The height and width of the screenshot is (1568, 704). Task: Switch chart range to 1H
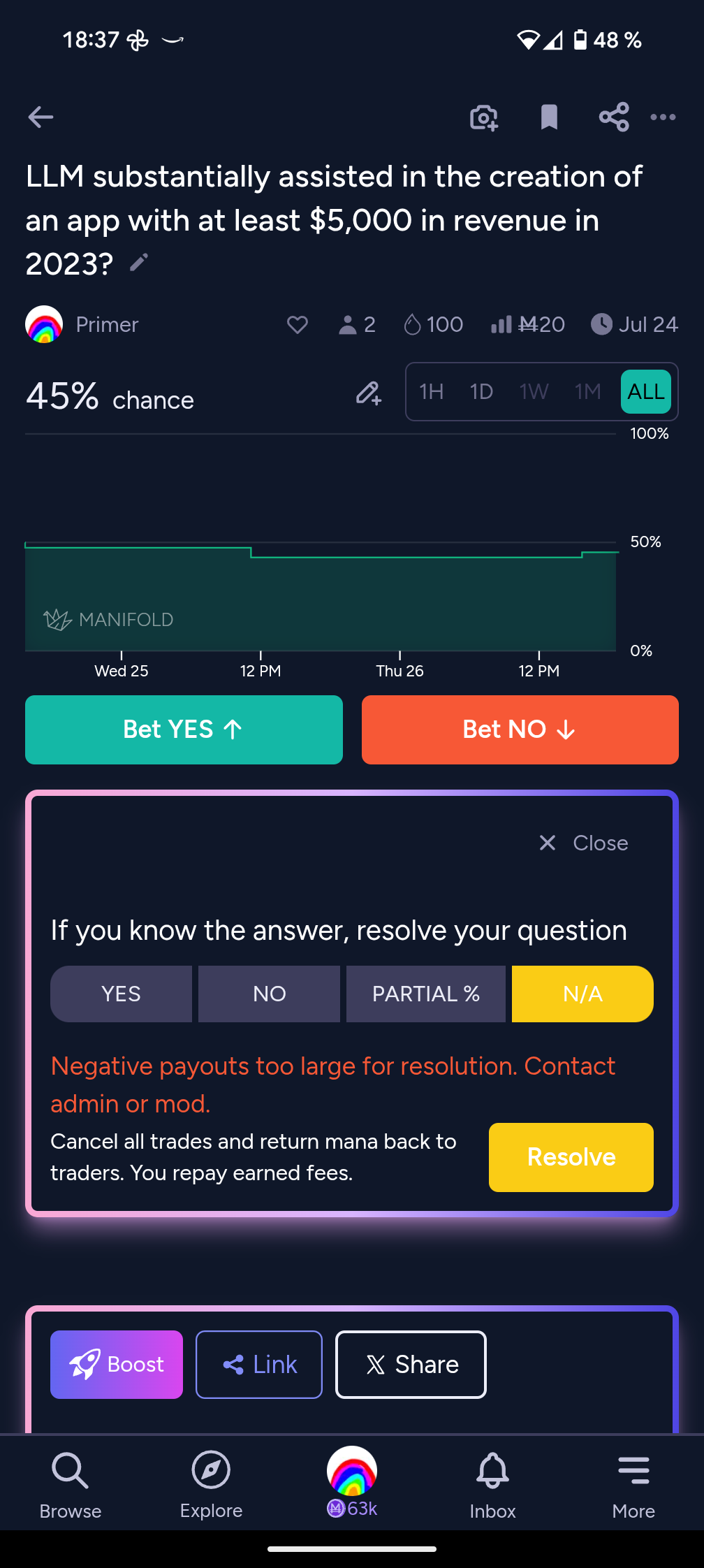[x=432, y=391]
